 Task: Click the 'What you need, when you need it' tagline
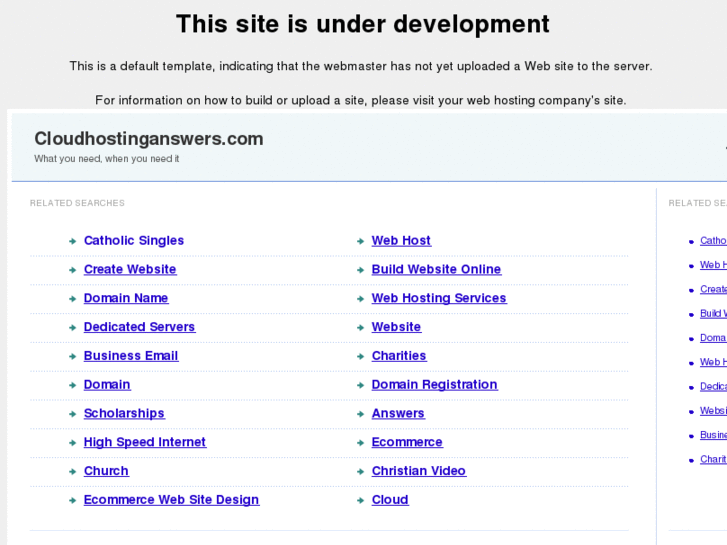(107, 159)
